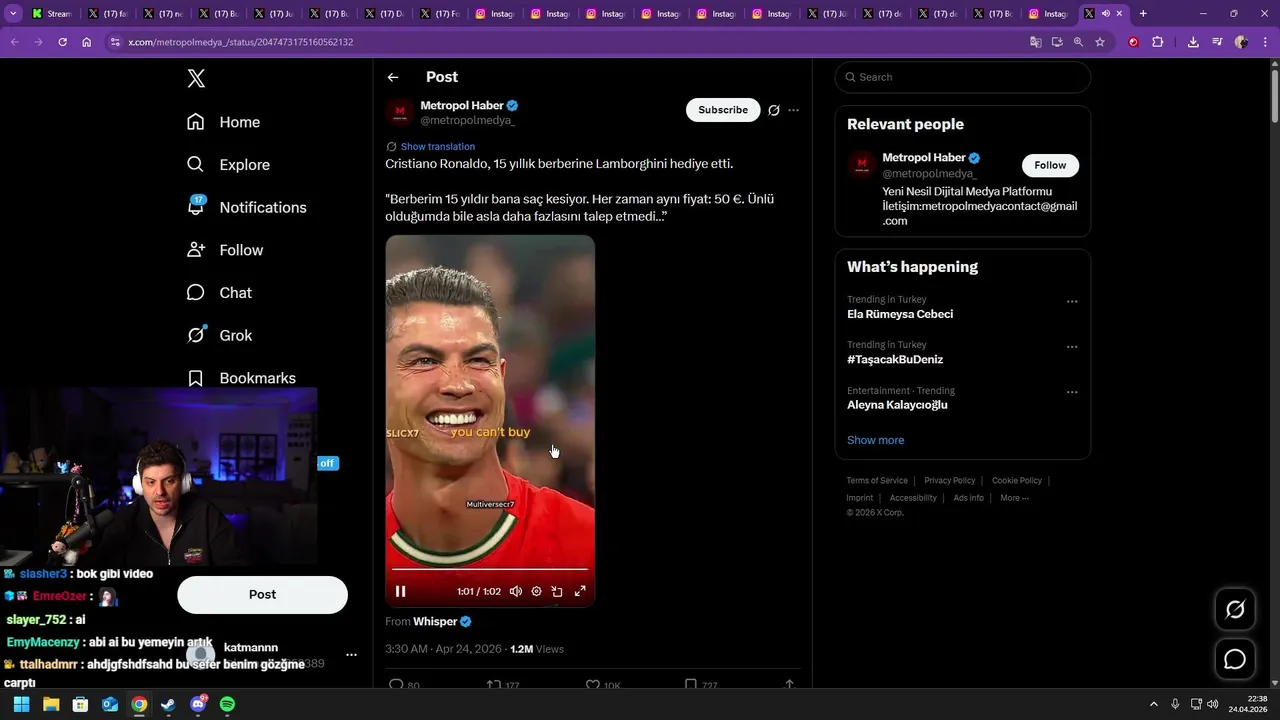1280x720 pixels.
Task: Open Chrome tab search dropdown
Action: click(13, 14)
